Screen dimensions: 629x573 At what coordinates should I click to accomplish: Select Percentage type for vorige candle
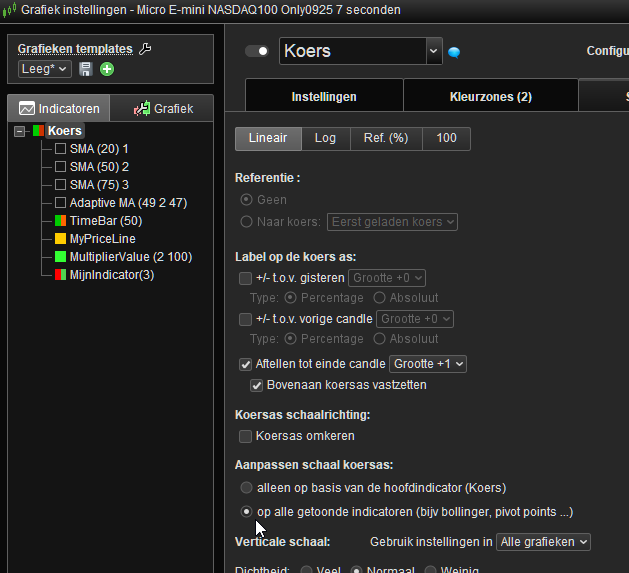[x=290, y=339]
